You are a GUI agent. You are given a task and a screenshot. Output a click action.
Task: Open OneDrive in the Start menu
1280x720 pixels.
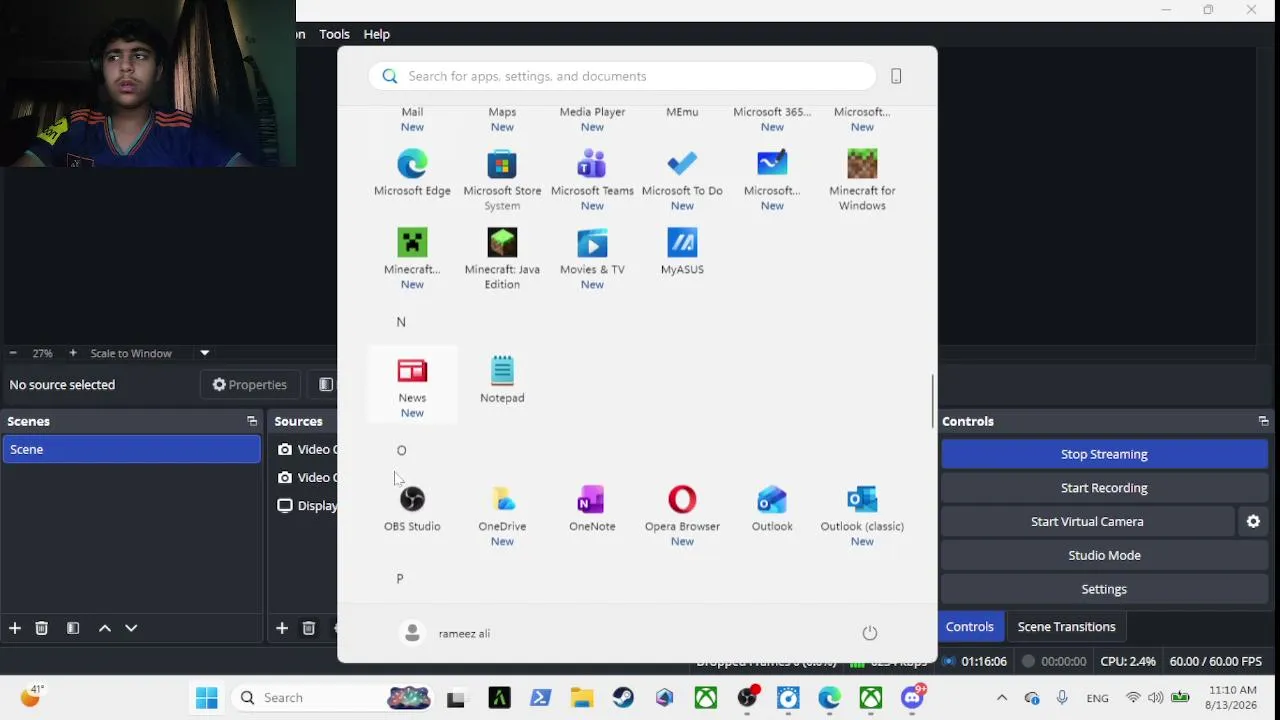click(502, 516)
